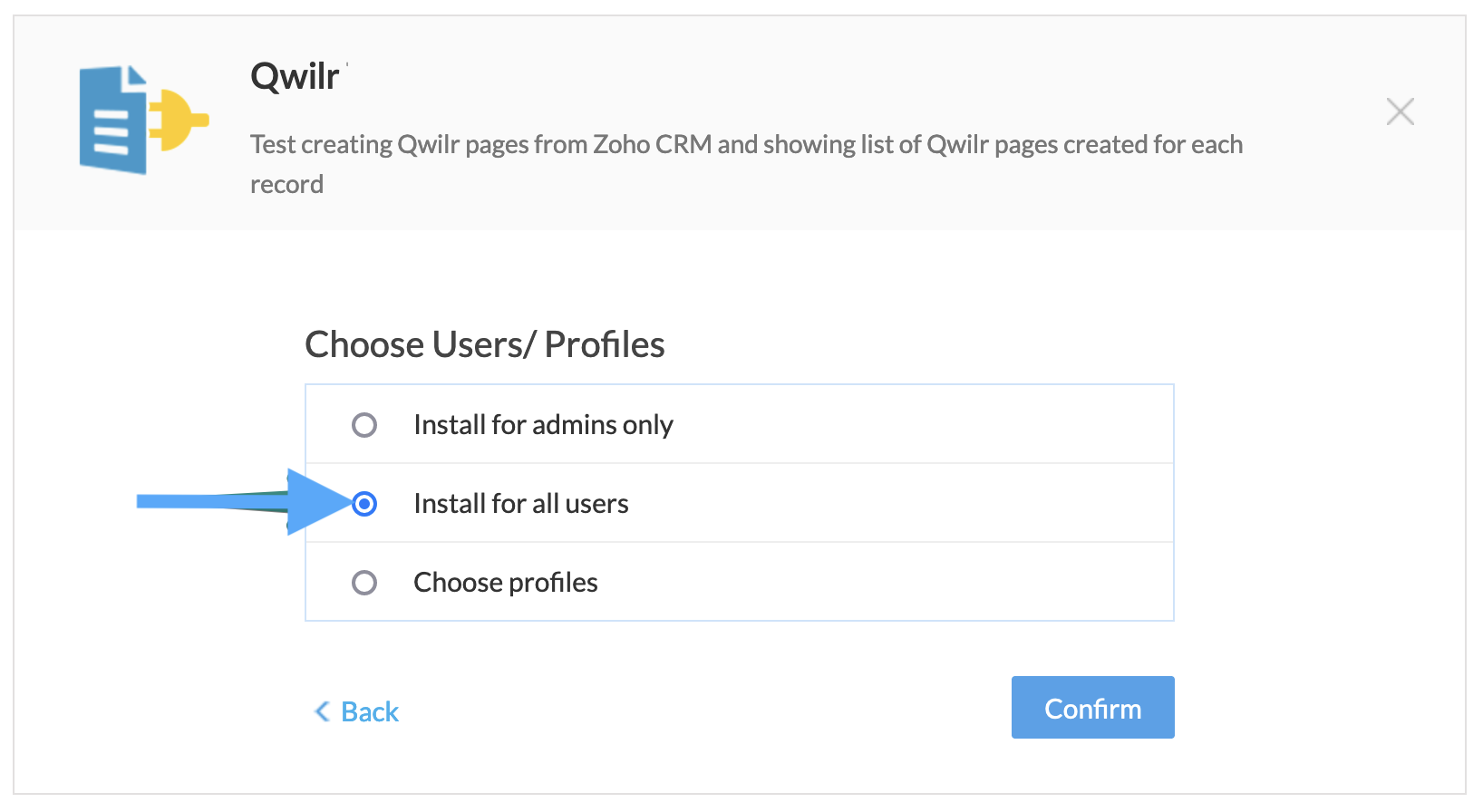Click the Qwilr extension description text
The height and width of the screenshot is (812, 1483).
pos(745,145)
